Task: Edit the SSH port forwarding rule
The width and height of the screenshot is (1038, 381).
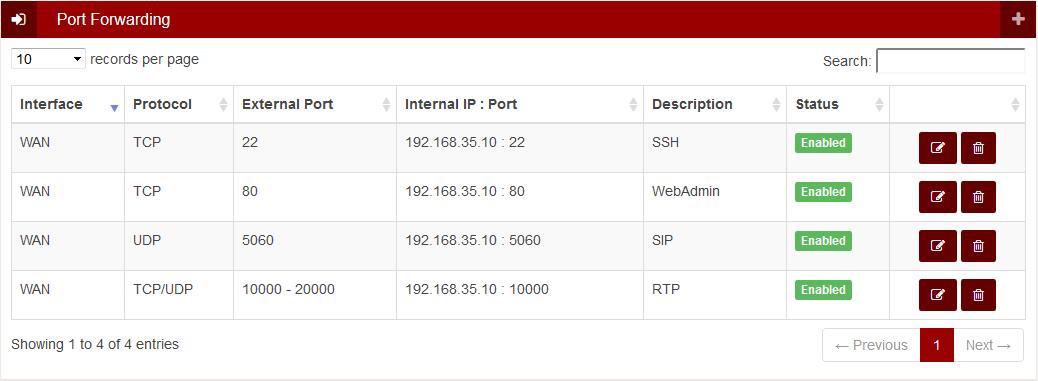Action: (x=937, y=148)
